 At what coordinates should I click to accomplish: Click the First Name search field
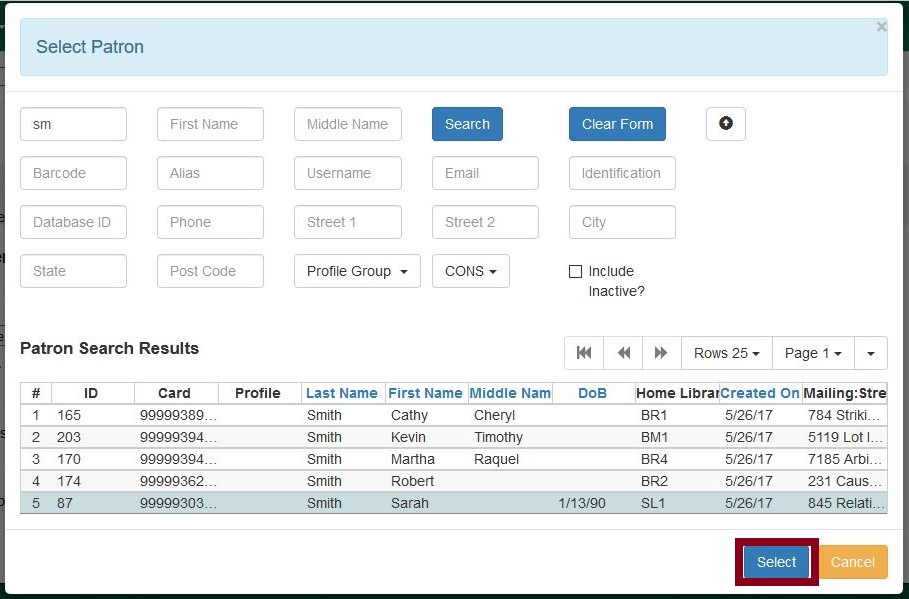coord(210,124)
